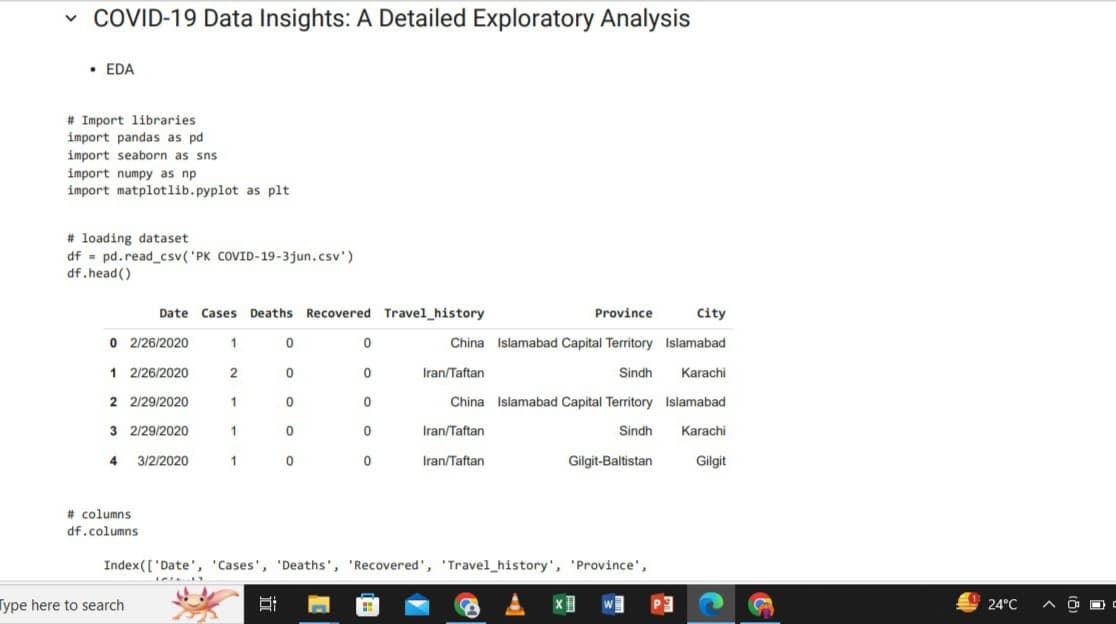The image size is (1116, 624).
Task: Open Word from the taskbar
Action: pos(613,604)
